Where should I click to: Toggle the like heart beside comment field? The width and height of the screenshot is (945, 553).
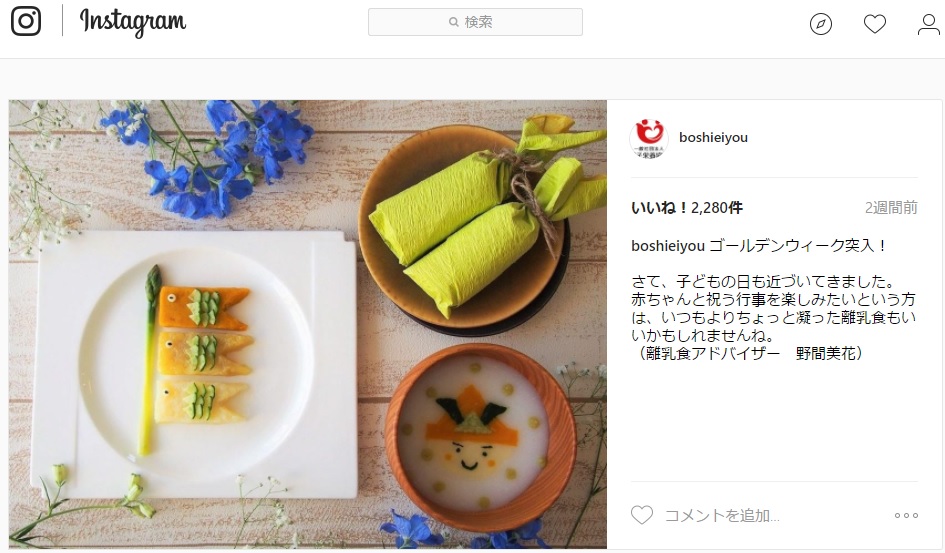(x=642, y=515)
